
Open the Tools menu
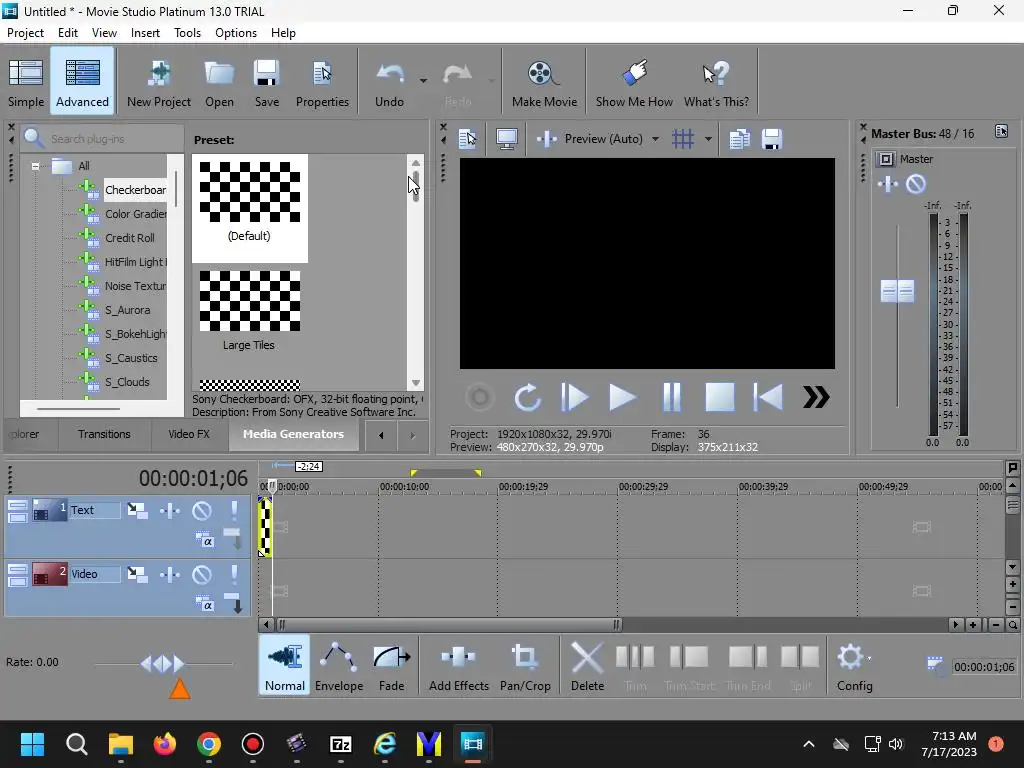(187, 33)
